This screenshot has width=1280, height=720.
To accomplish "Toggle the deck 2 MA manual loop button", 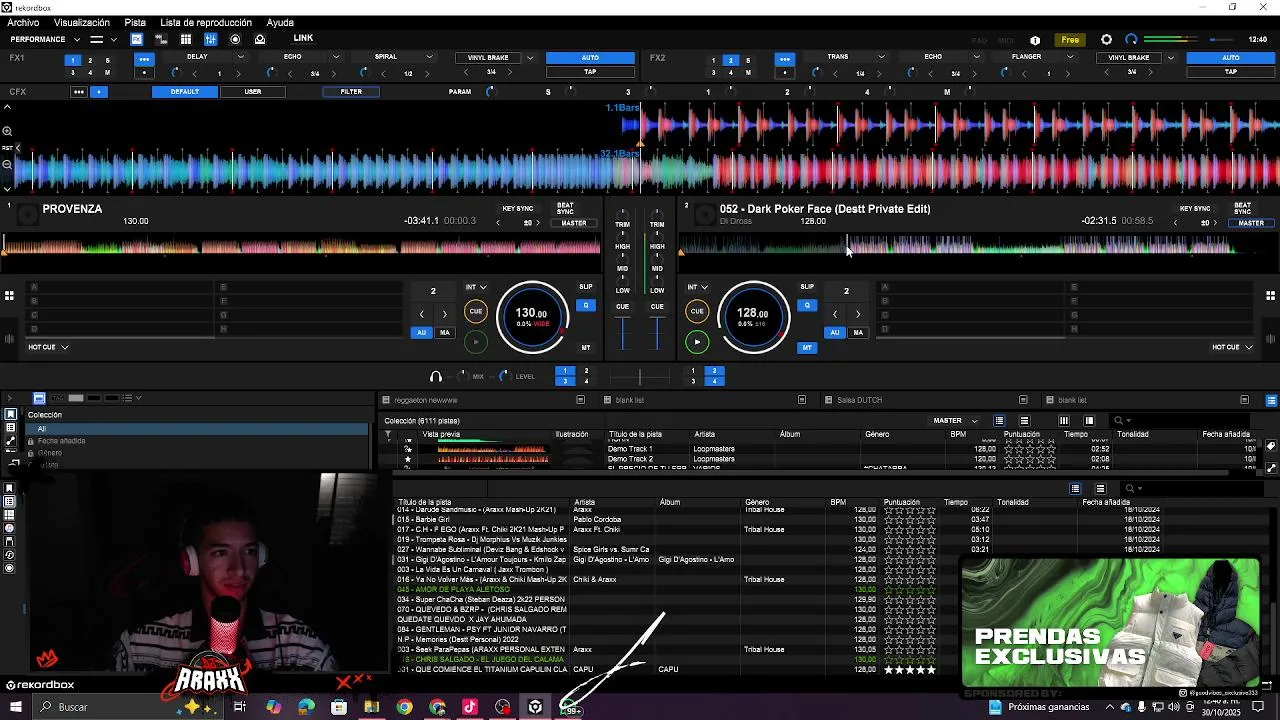I will coord(858,332).
